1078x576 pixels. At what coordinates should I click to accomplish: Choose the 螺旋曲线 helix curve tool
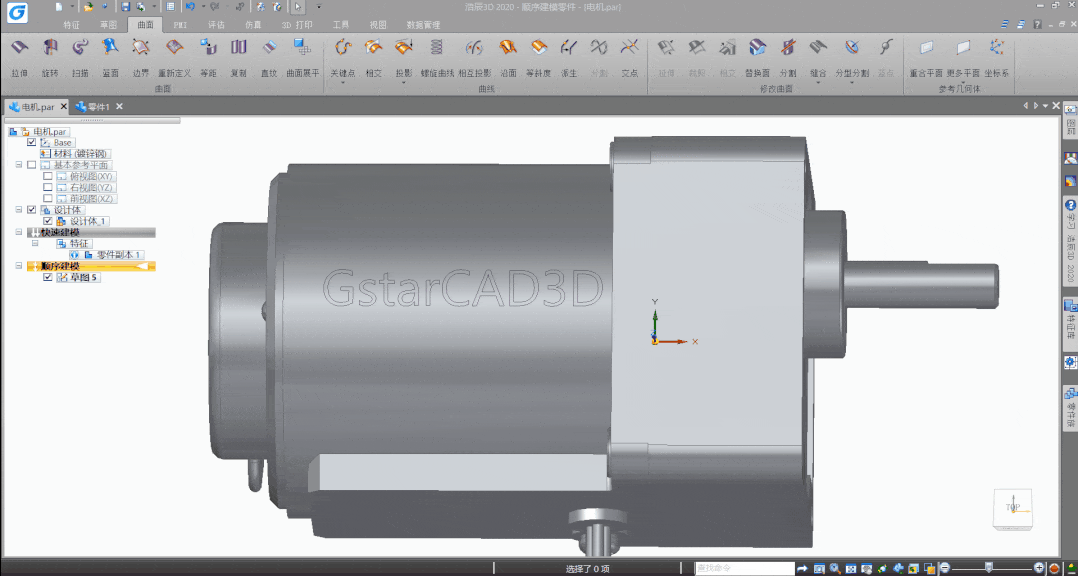pos(437,57)
